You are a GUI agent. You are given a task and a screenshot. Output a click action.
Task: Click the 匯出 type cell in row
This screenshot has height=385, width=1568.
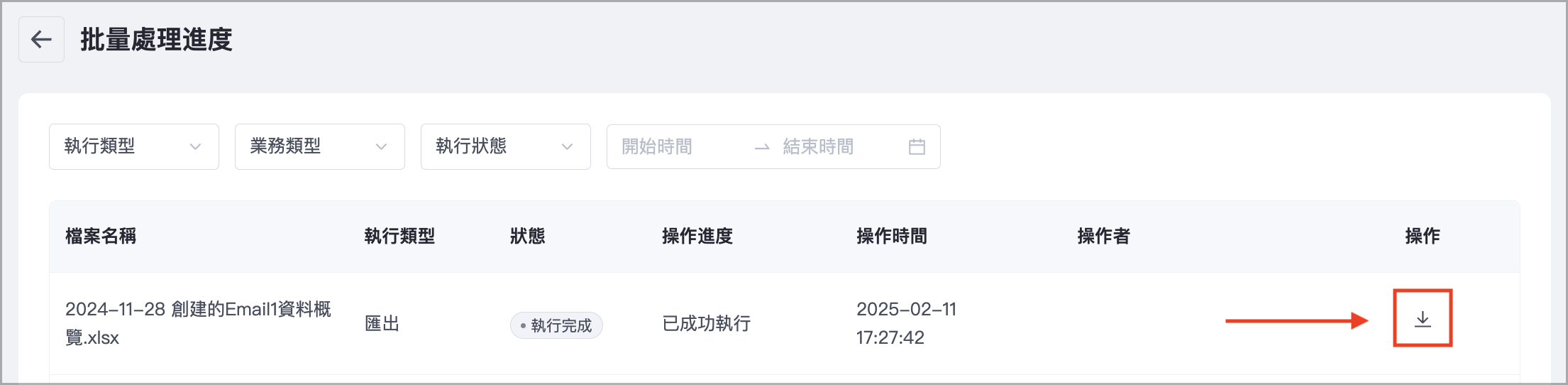[x=382, y=324]
